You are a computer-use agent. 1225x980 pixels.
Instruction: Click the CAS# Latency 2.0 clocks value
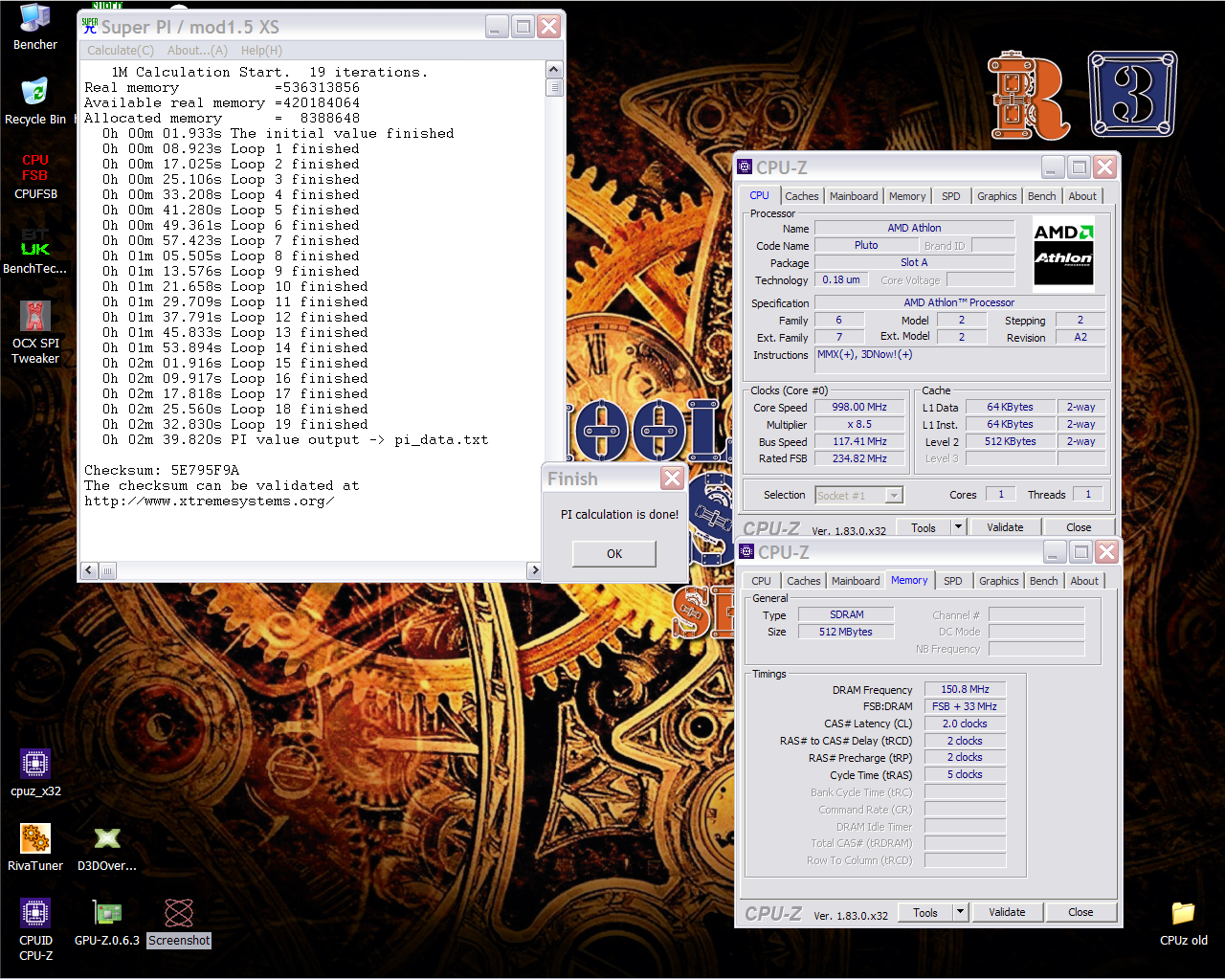coord(965,724)
